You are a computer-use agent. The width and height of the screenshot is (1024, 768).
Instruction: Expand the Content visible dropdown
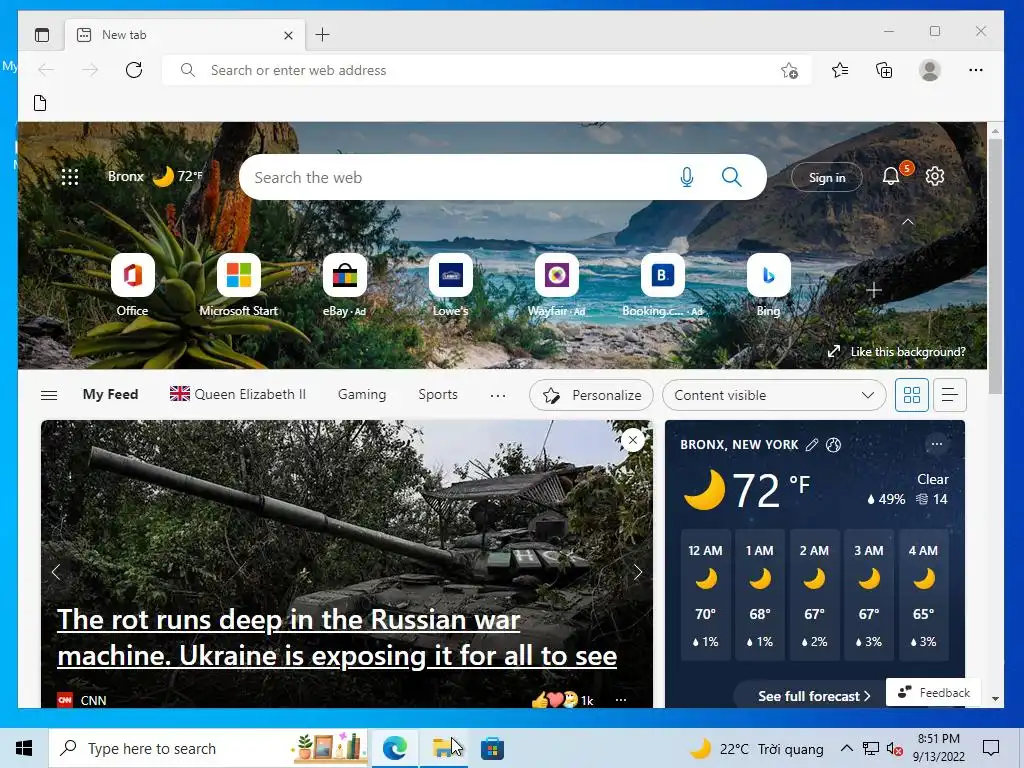pyautogui.click(x=774, y=395)
